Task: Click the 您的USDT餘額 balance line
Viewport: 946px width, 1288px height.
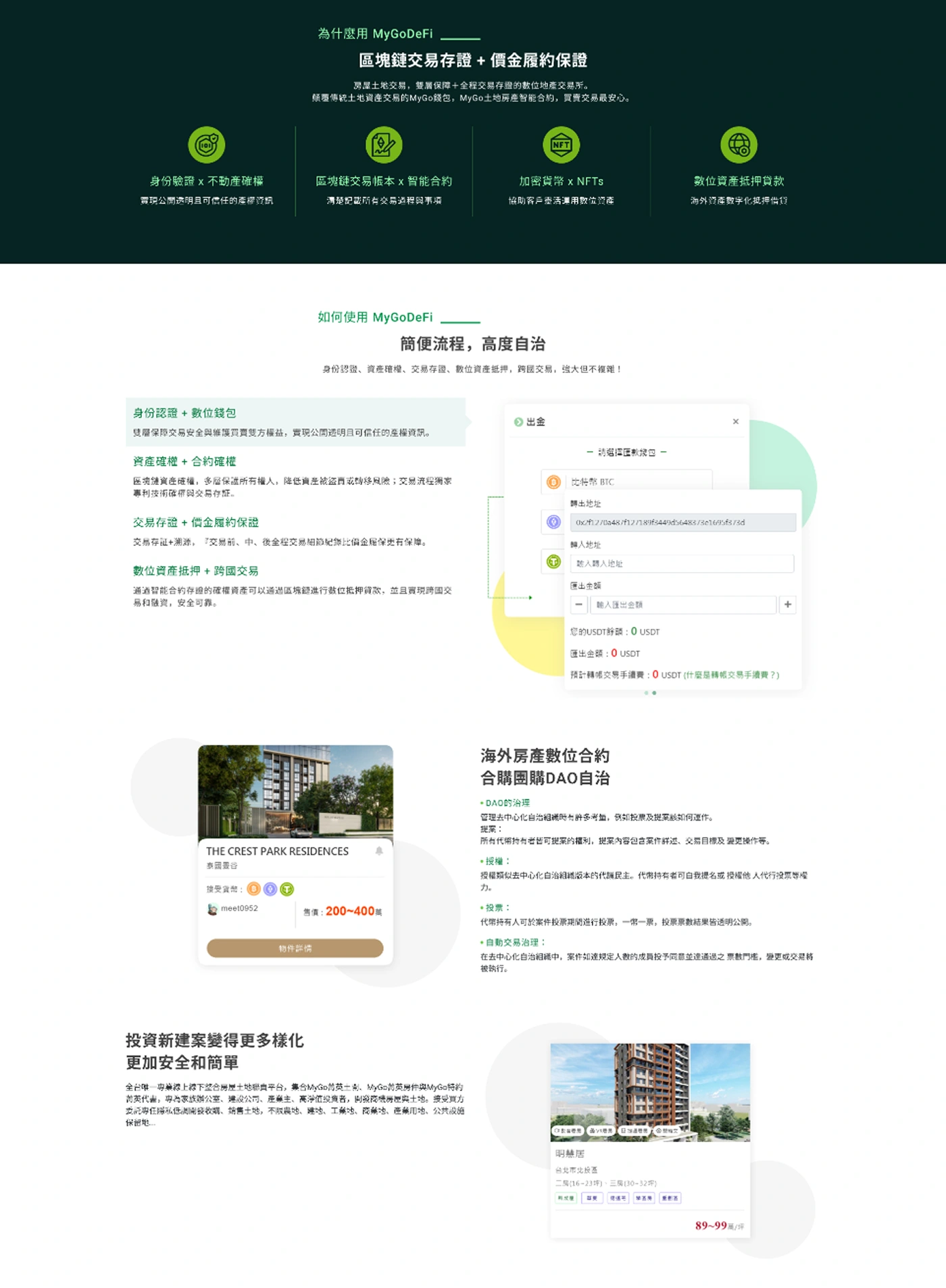Action: click(615, 632)
